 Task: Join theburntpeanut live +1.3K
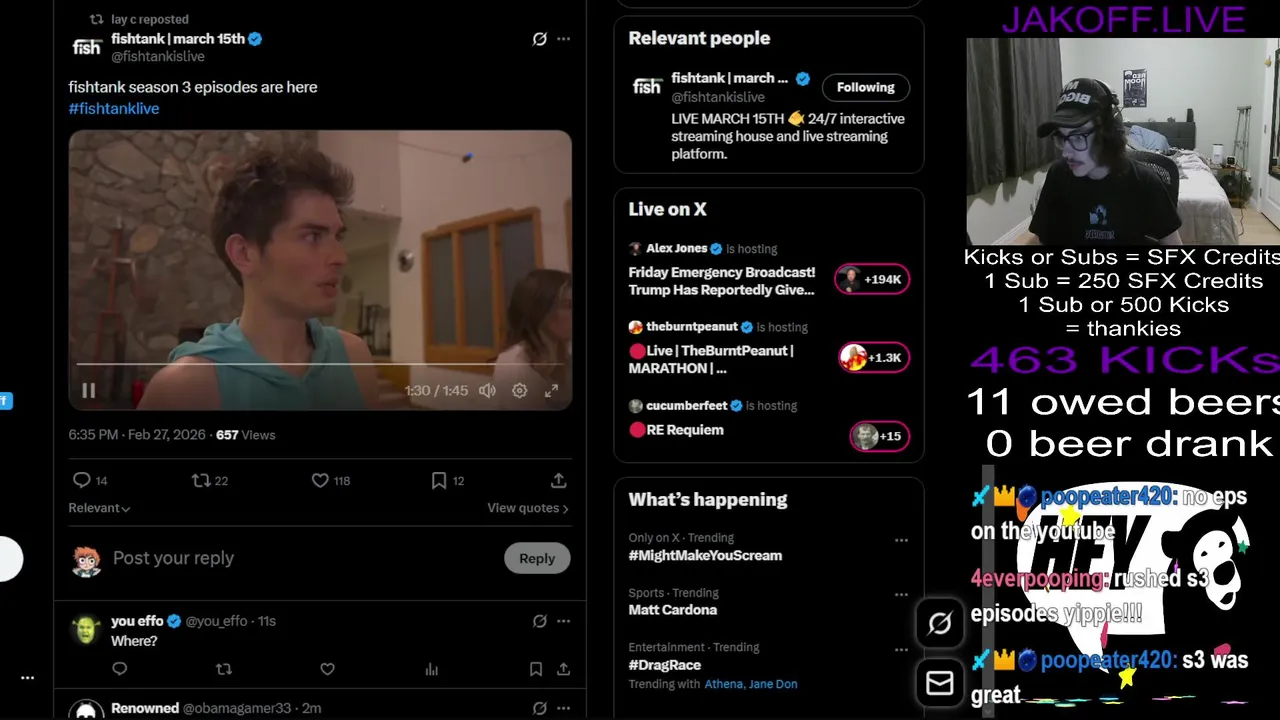[874, 357]
